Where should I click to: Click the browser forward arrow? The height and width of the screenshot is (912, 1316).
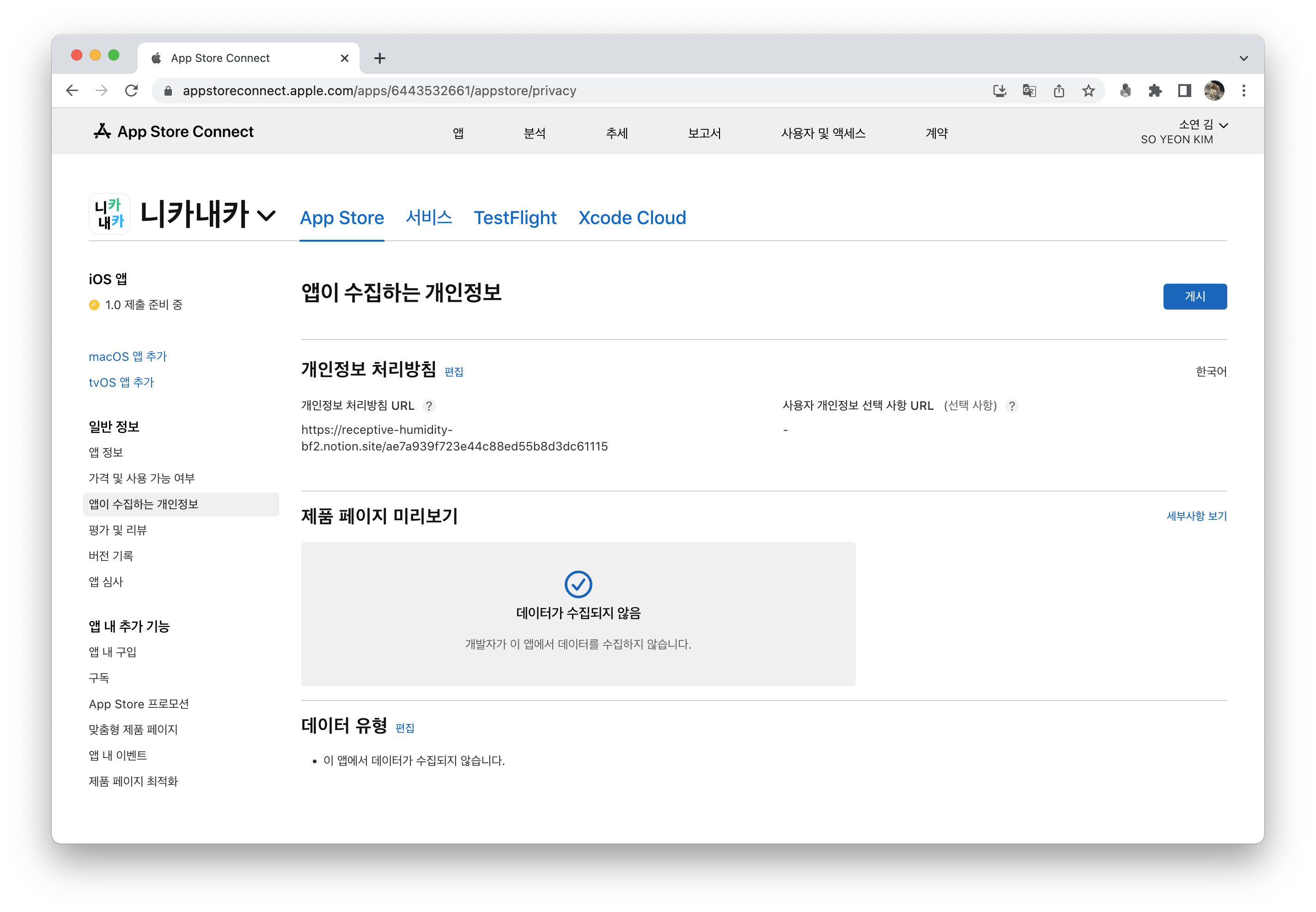pos(102,90)
